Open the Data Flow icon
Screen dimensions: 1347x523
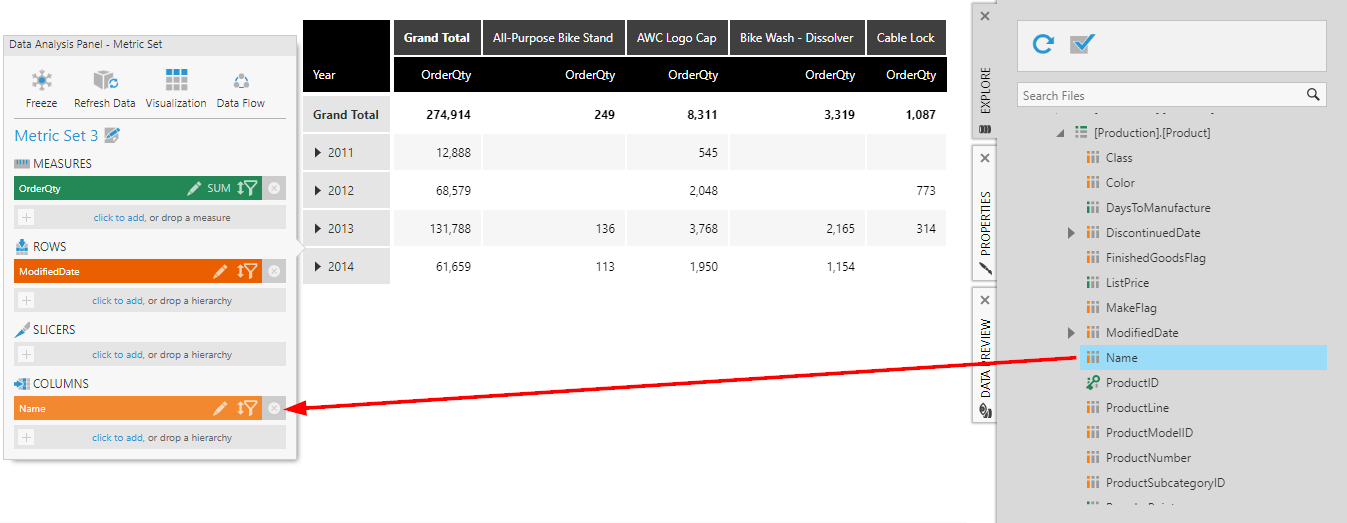[241, 81]
